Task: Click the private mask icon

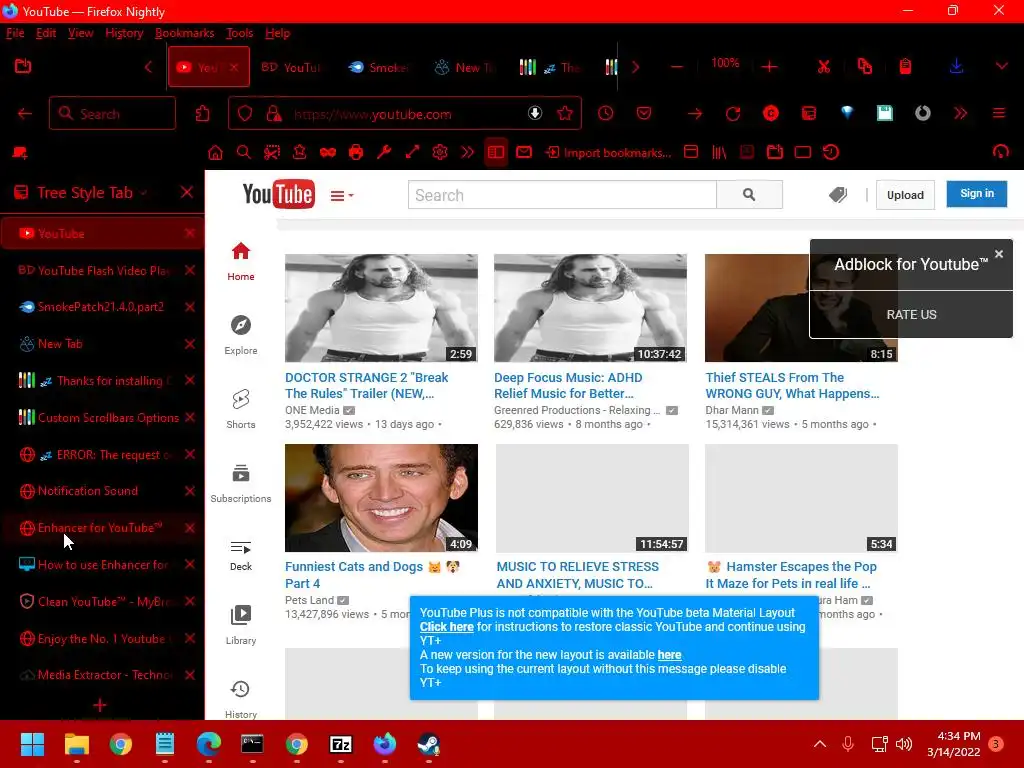Action: coord(328,152)
